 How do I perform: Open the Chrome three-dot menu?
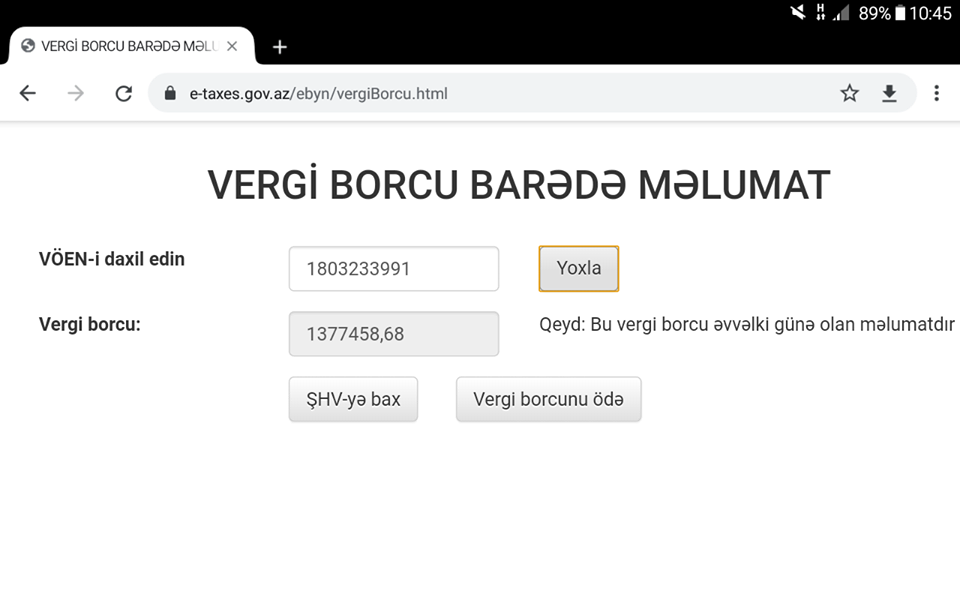click(x=937, y=92)
